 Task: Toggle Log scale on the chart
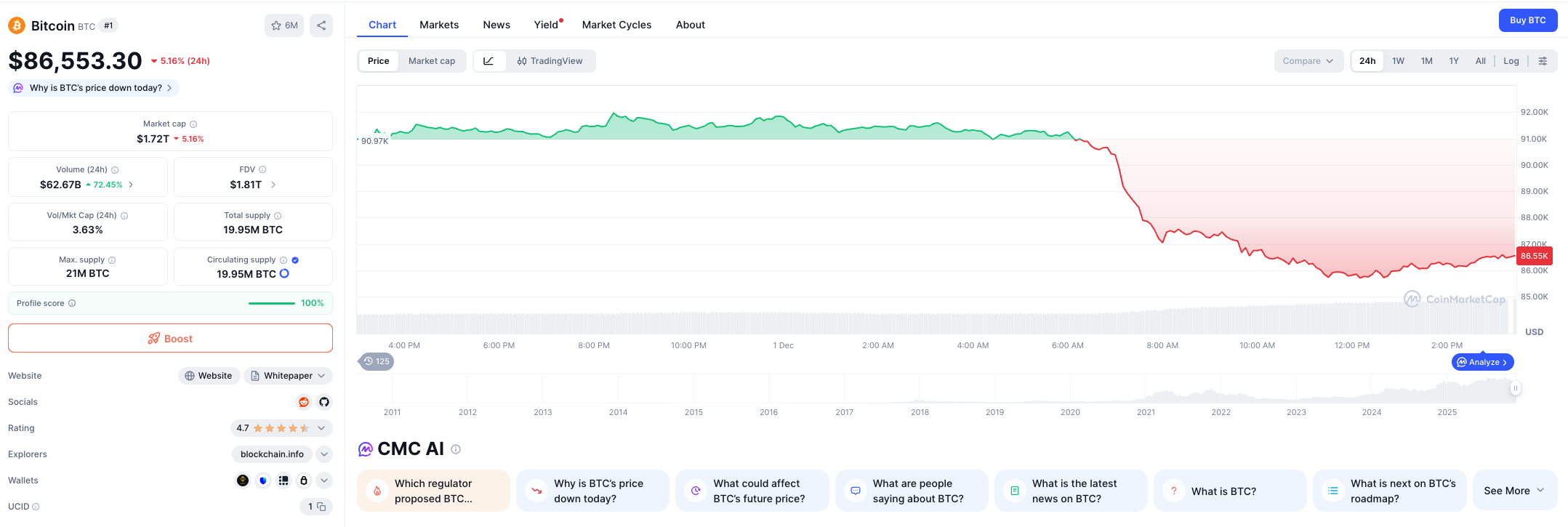click(x=1511, y=61)
